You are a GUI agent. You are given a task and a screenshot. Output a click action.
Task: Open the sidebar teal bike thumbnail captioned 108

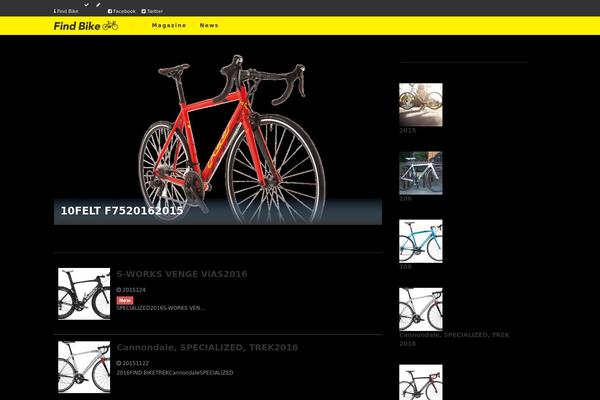(421, 241)
